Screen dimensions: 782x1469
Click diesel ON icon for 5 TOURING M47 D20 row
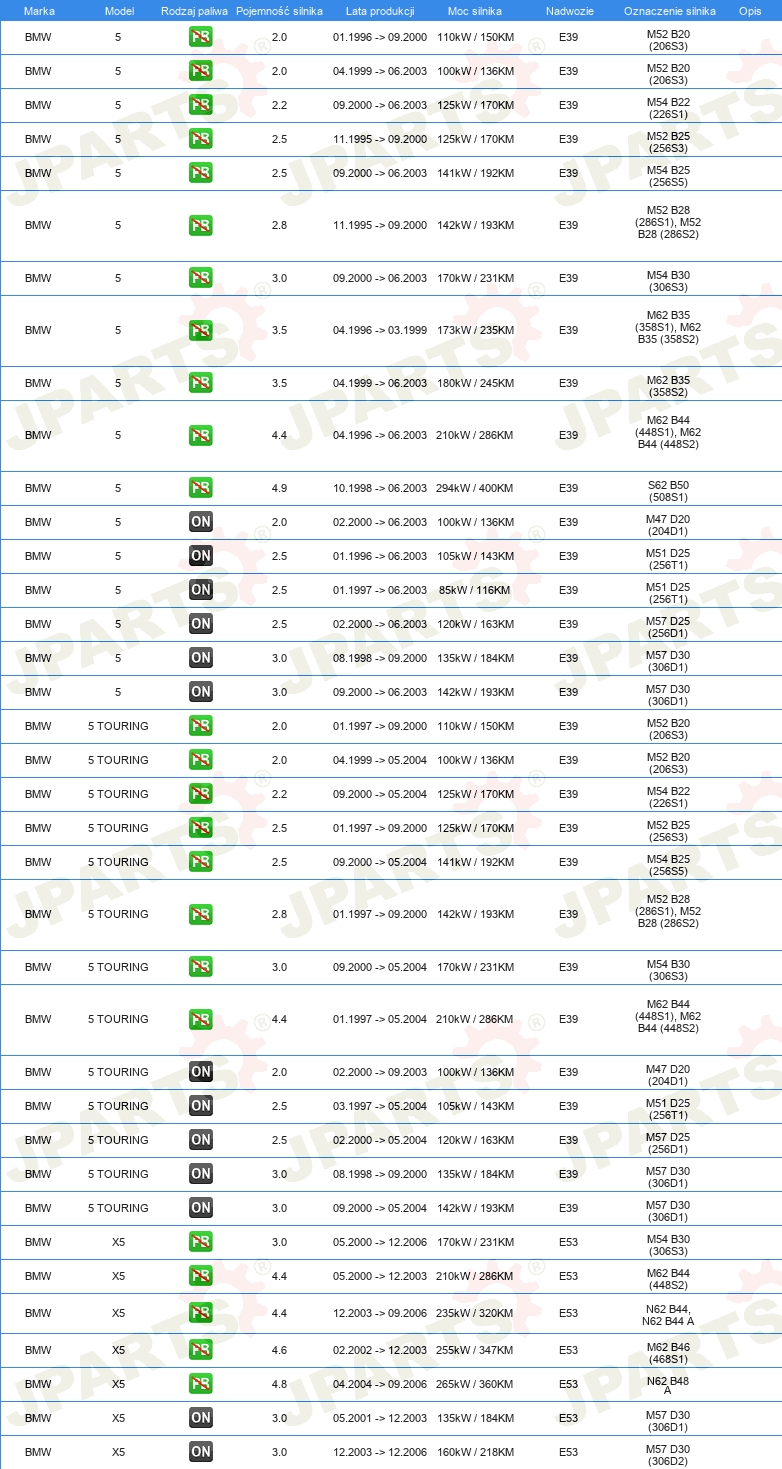point(201,1072)
